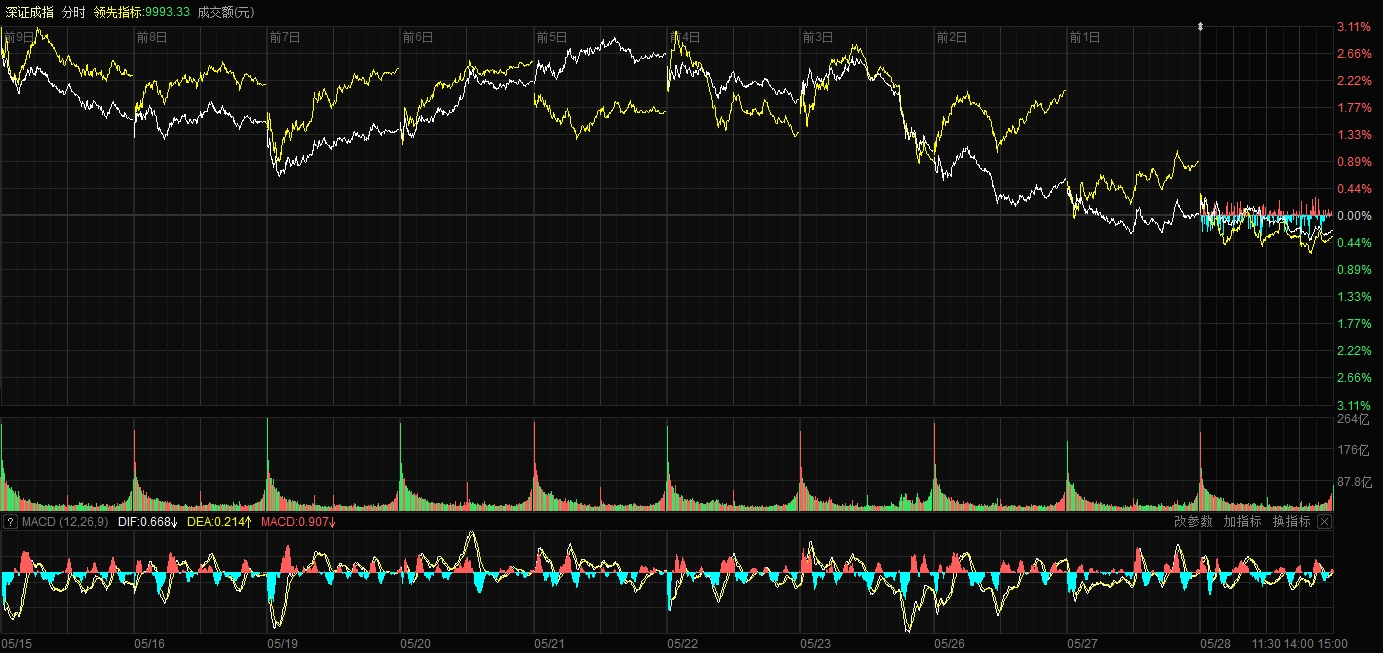This screenshot has height=653, width=1383.
Task: Select the 前1日 day label
Action: [1085, 37]
